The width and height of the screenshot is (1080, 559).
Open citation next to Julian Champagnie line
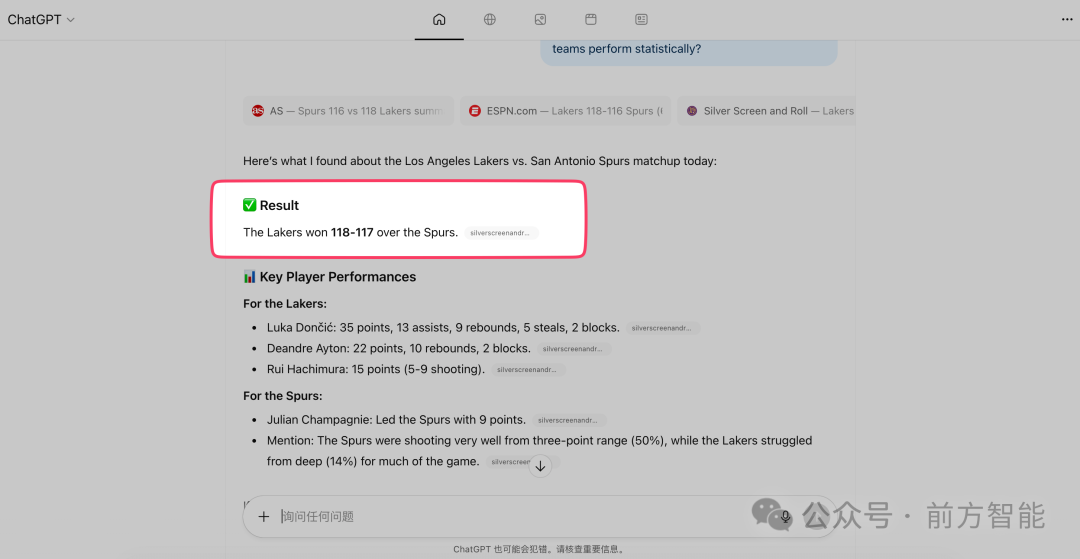coord(569,421)
